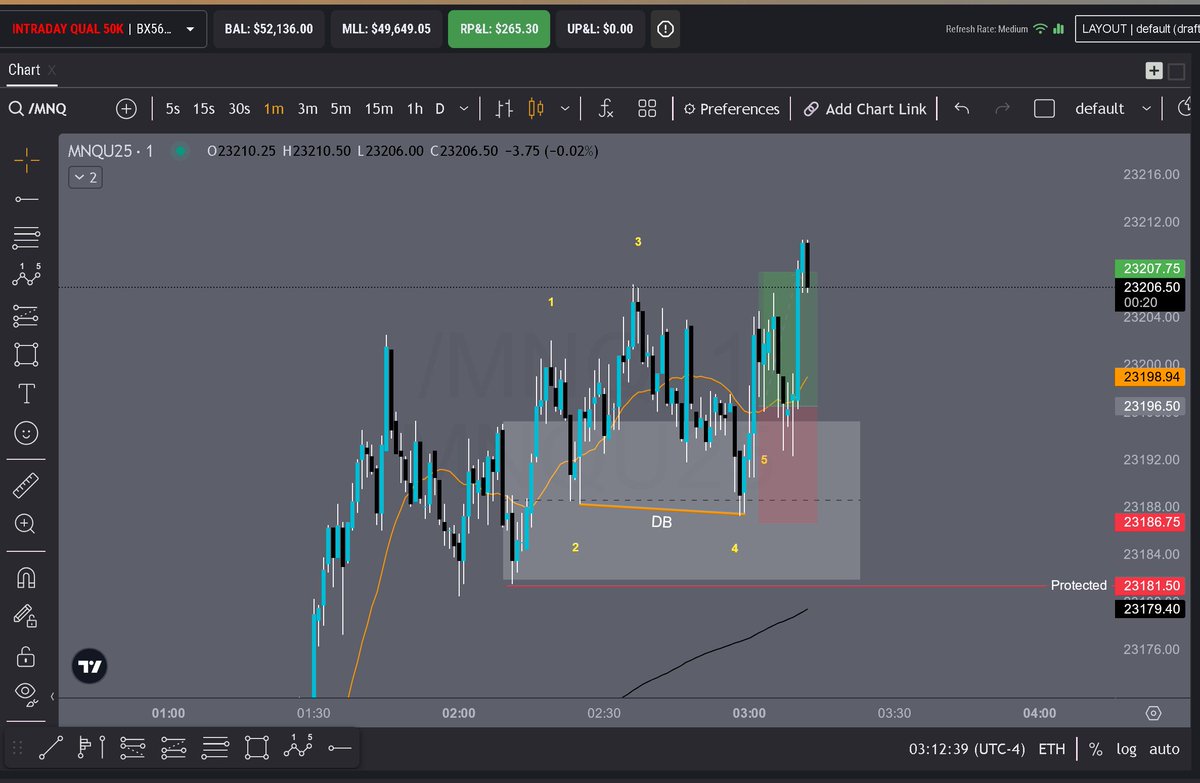
Task: Expand the indicators legend showing 2
Action: click(84, 177)
